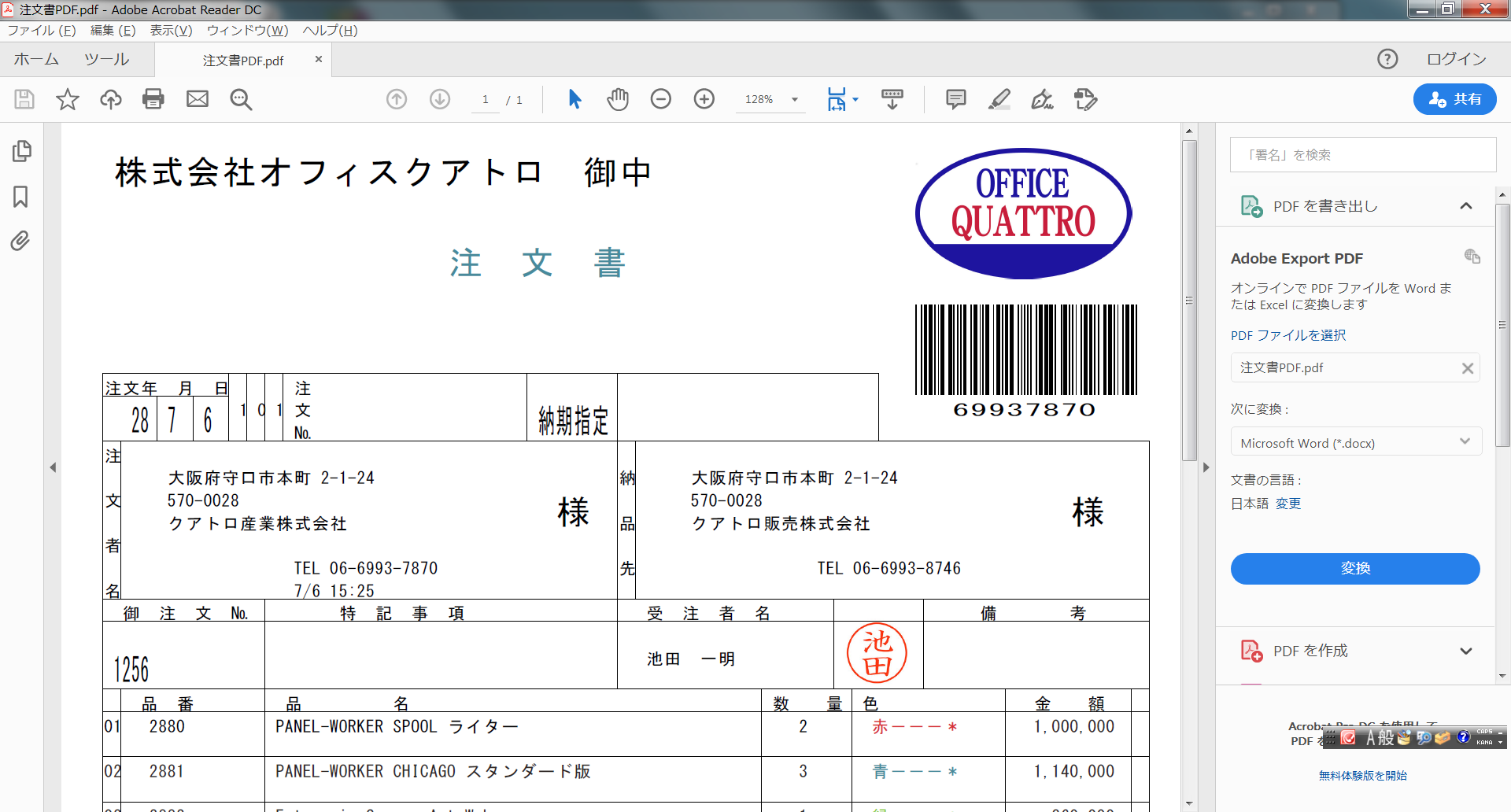
Task: Collapse the right tools pane arrow
Action: pos(1206,467)
